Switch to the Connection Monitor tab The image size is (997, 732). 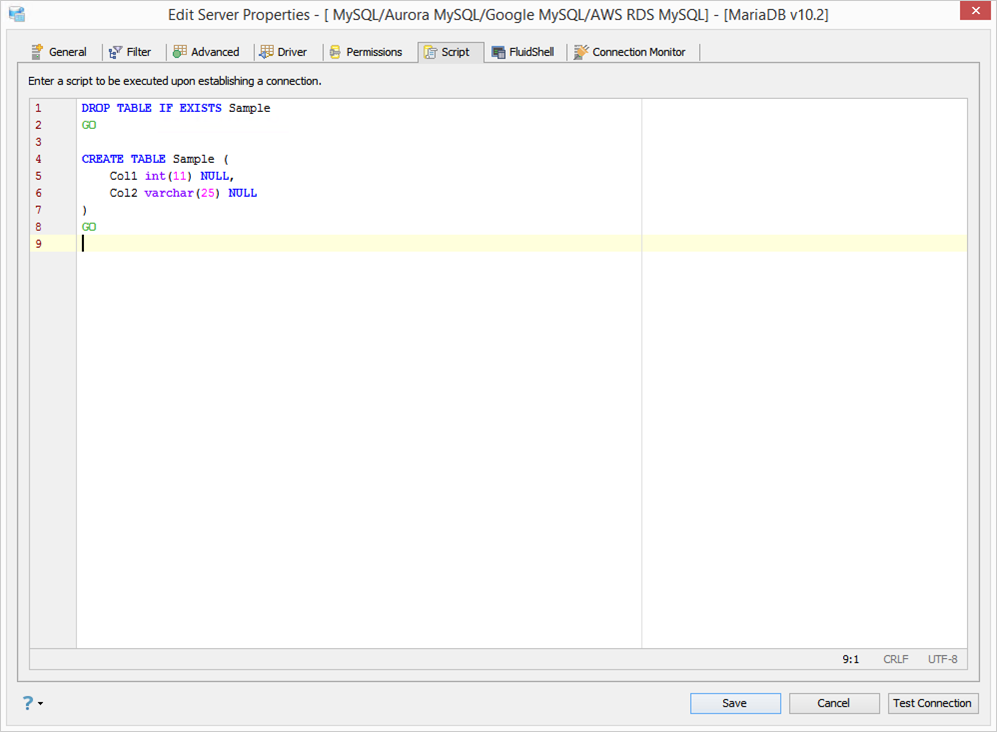[630, 52]
